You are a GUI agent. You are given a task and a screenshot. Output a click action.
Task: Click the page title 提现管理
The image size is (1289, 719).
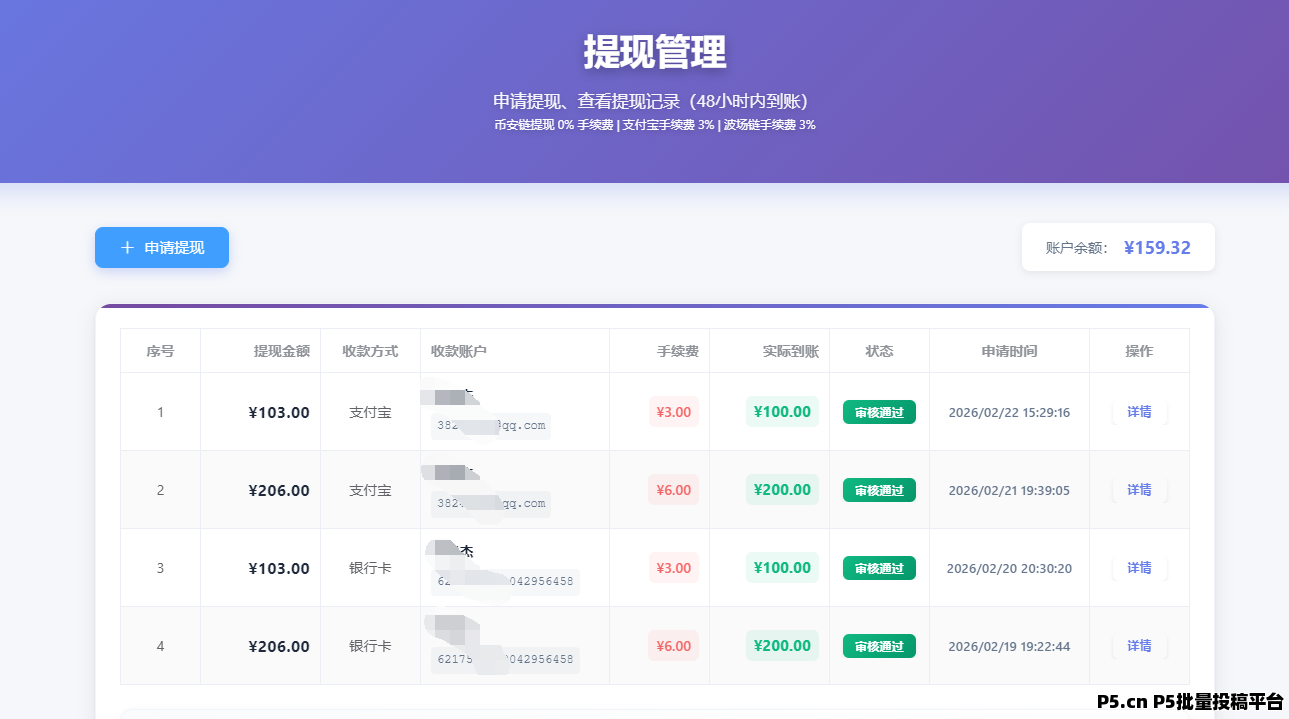[x=655, y=54]
